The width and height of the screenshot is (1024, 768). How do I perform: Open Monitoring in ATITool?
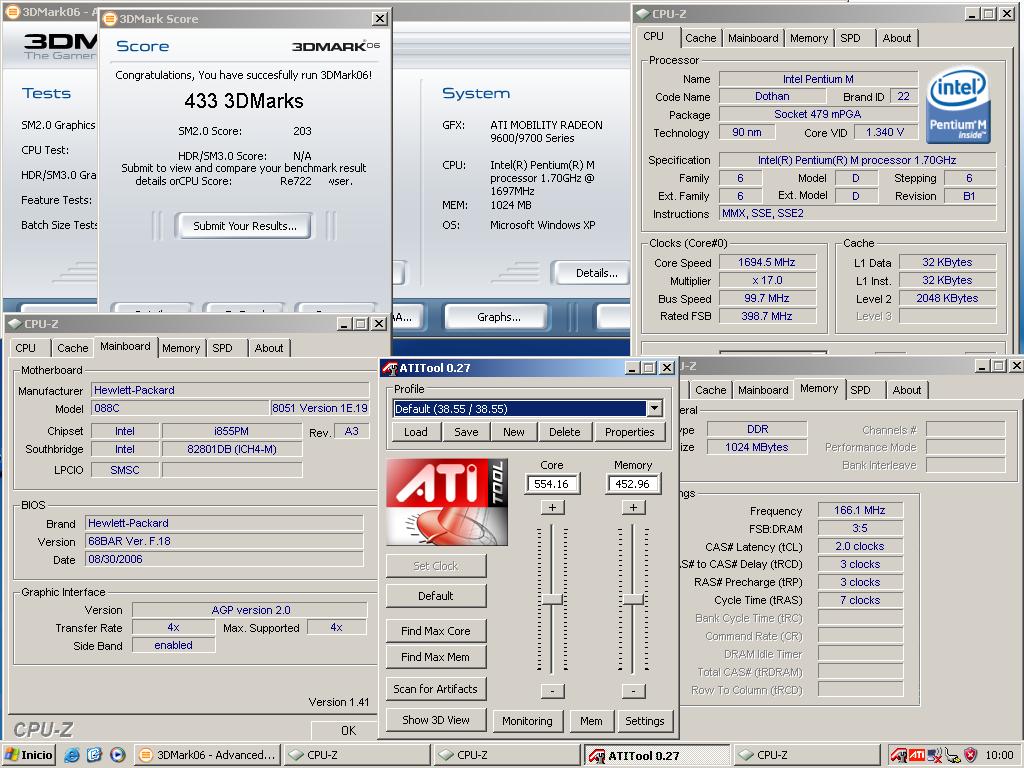527,721
